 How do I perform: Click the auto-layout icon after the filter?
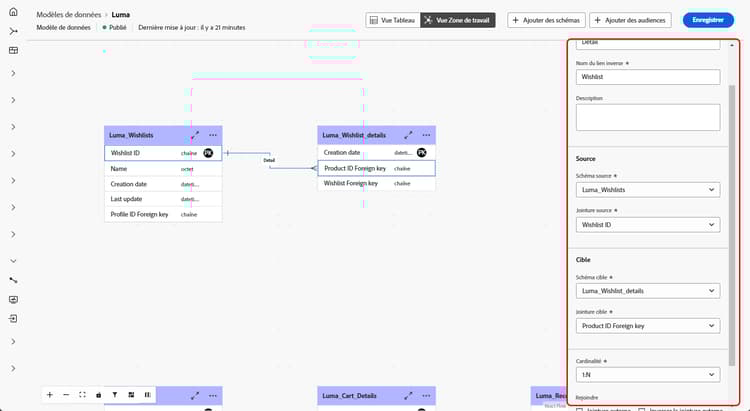[131, 395]
